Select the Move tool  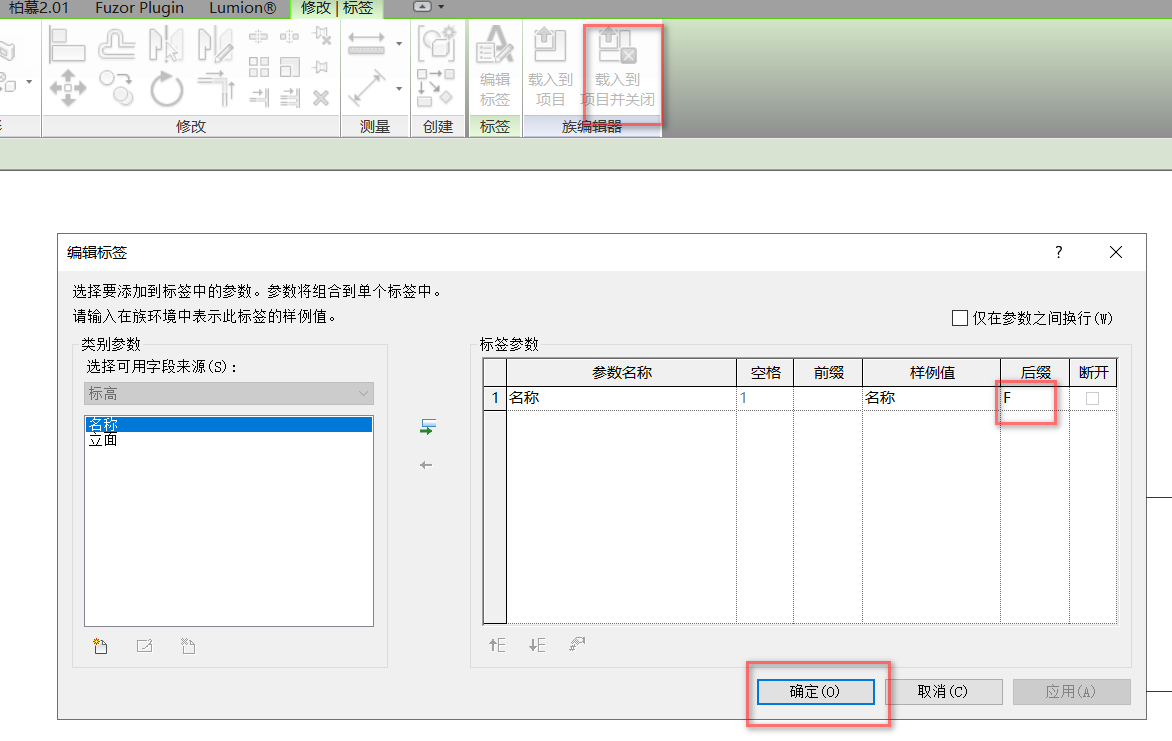[67, 87]
